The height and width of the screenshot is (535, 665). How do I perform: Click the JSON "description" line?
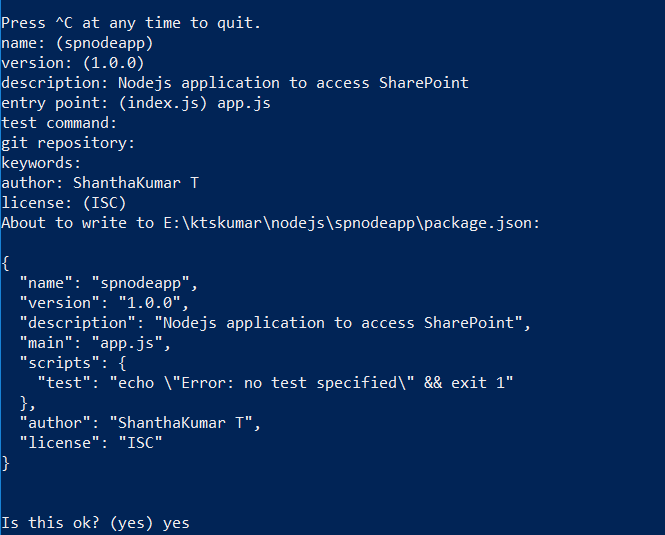click(x=275, y=323)
